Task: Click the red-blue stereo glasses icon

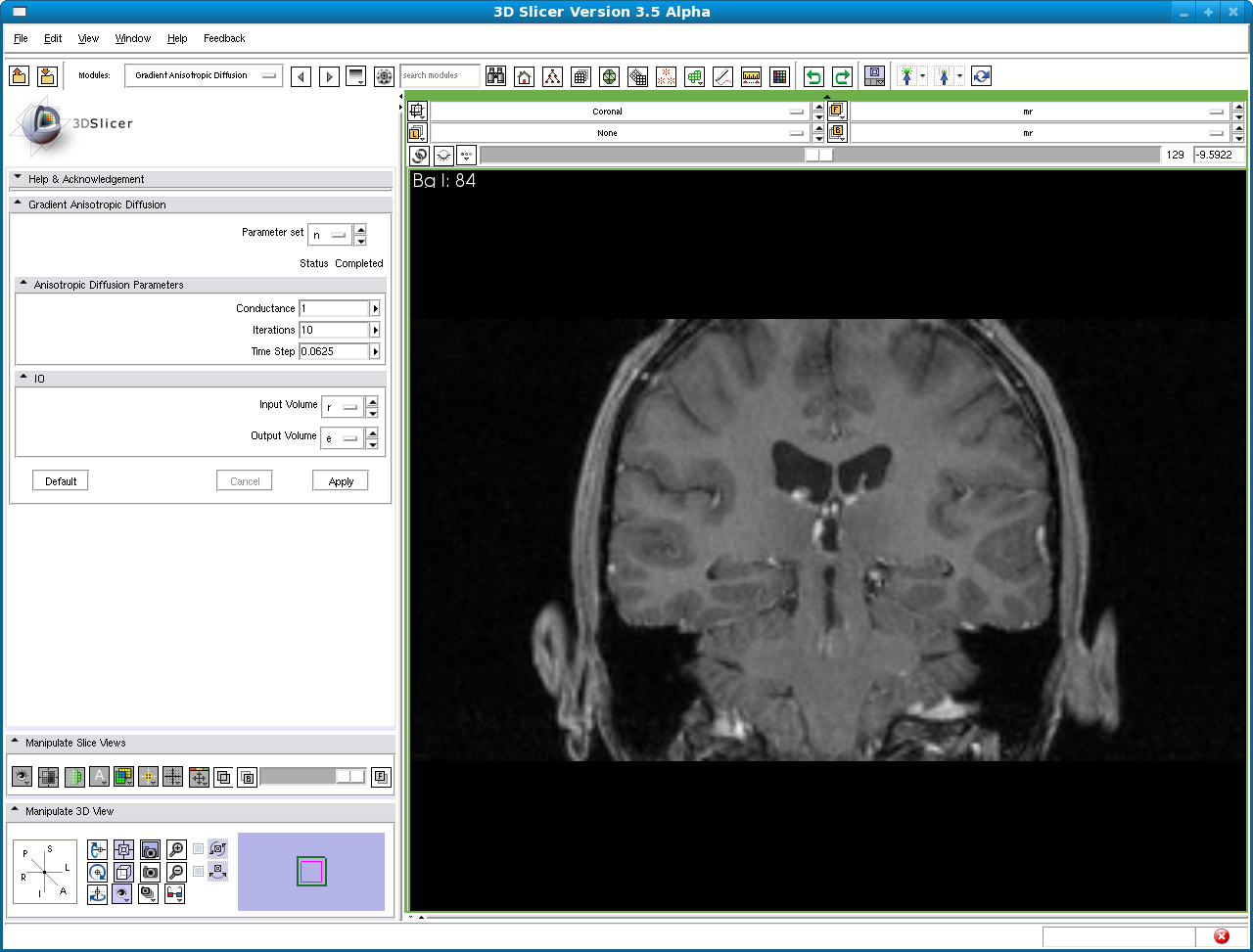Action: 175,893
